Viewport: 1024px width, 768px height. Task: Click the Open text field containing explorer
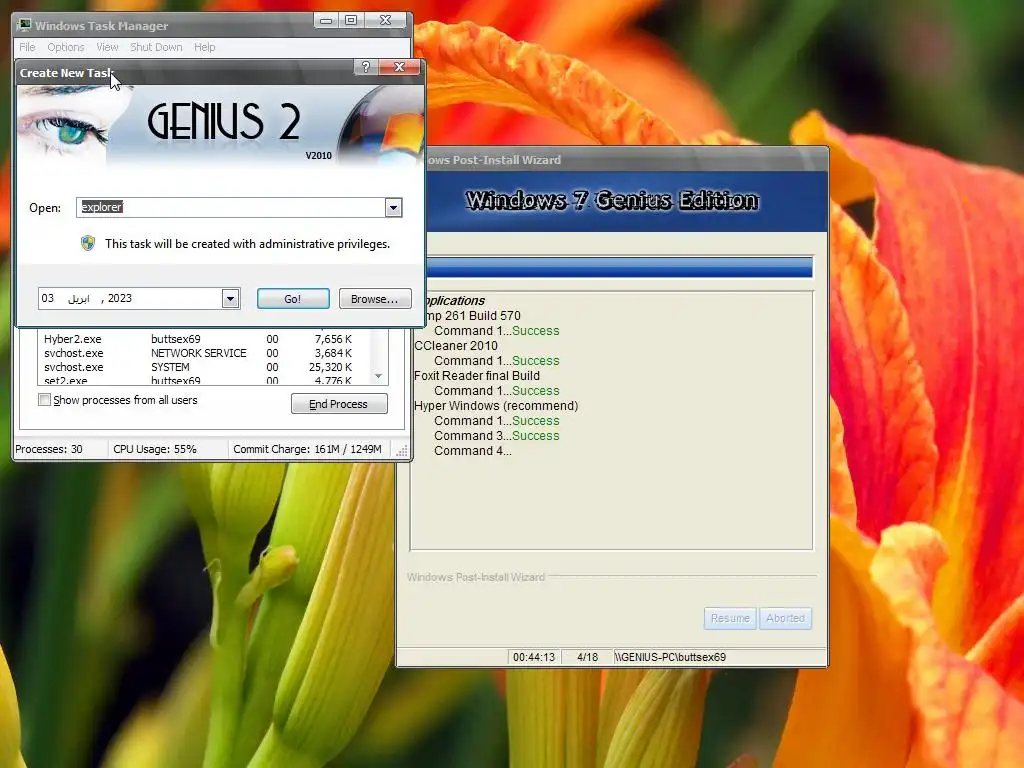tap(231, 207)
